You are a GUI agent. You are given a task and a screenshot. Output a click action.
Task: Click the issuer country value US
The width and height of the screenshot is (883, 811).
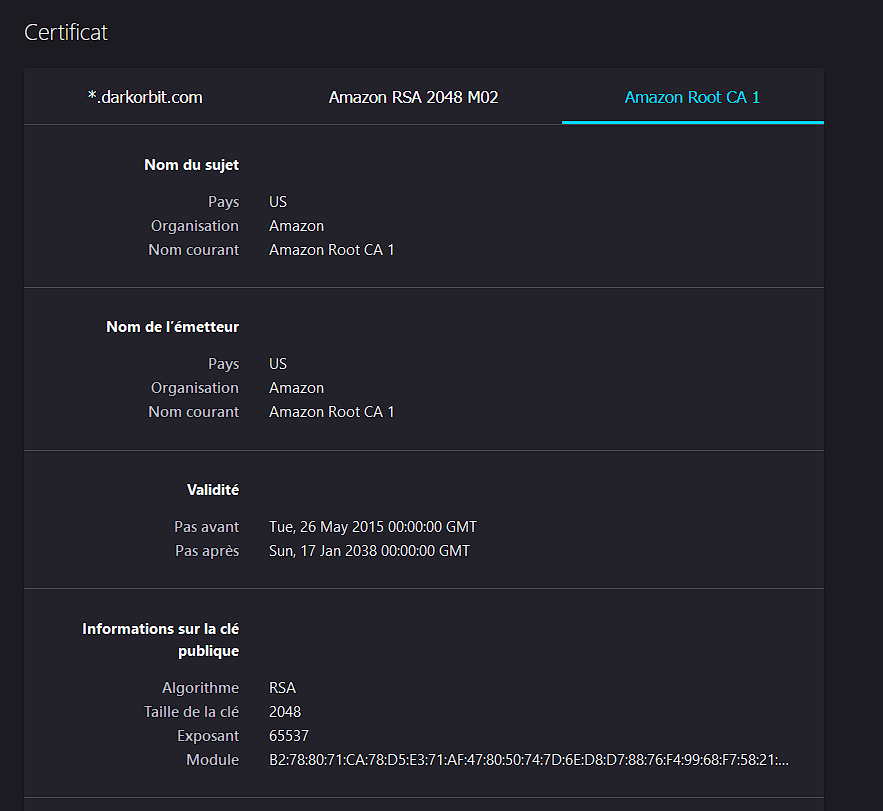click(x=278, y=364)
